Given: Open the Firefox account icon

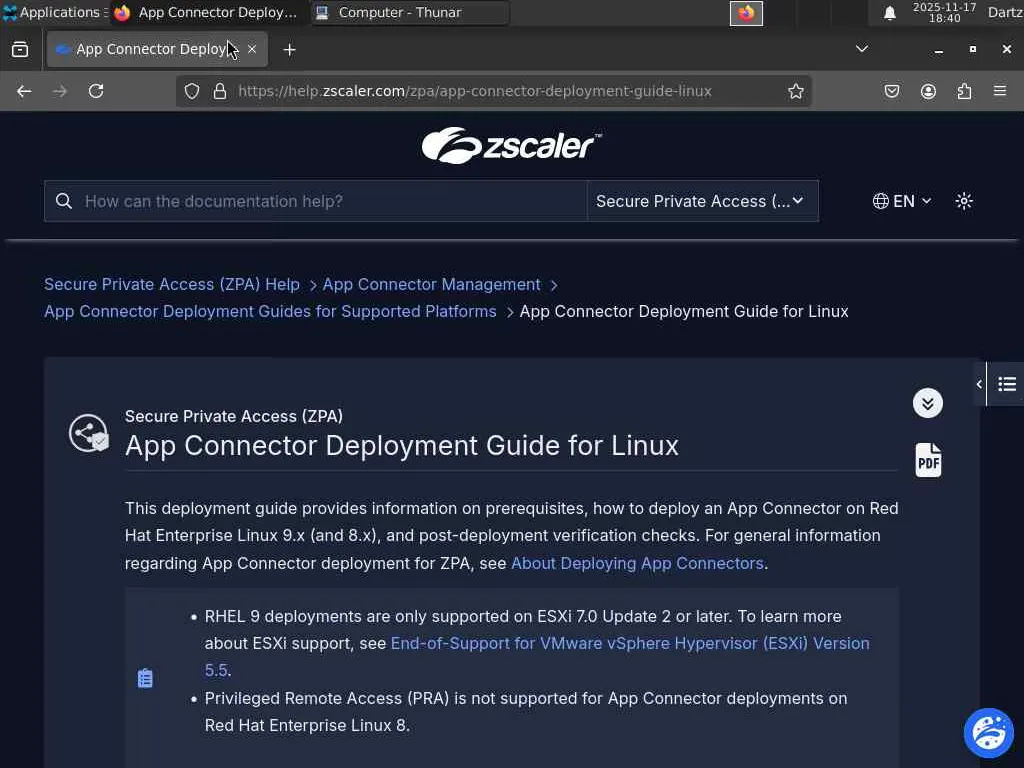Looking at the screenshot, I should [x=928, y=91].
